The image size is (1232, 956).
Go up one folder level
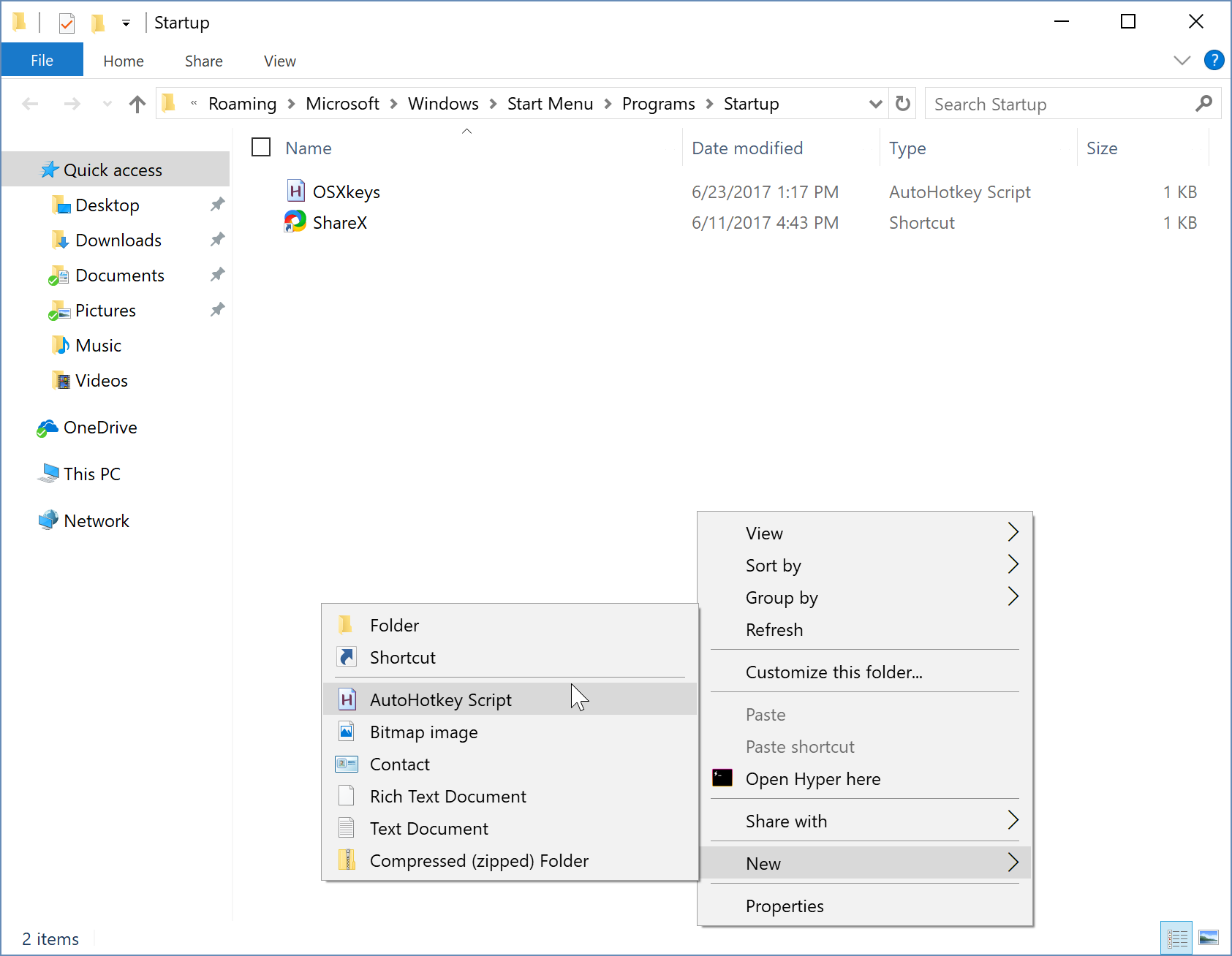137,105
